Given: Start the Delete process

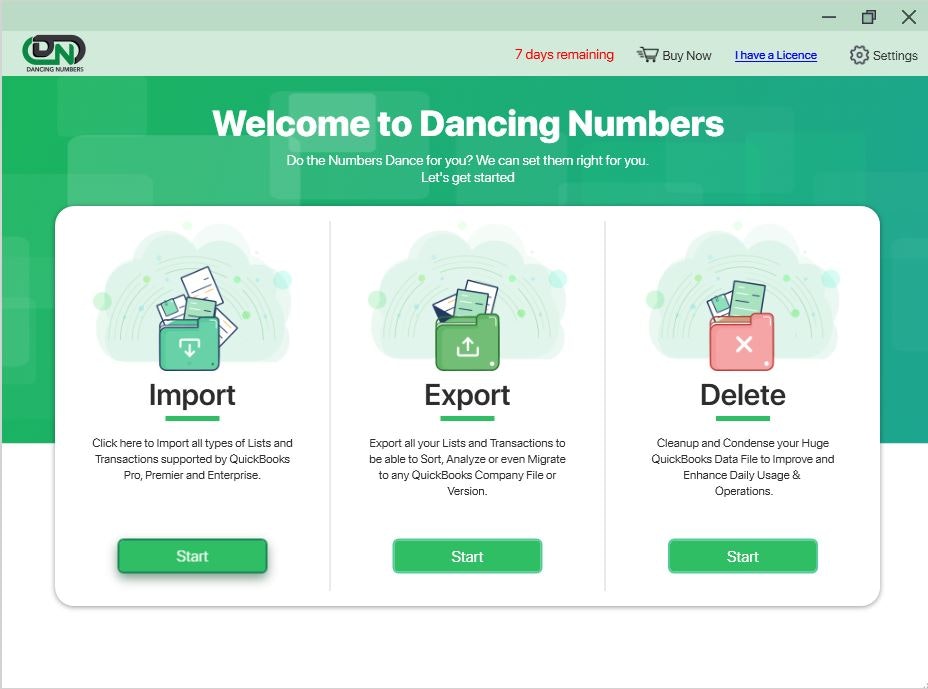Looking at the screenshot, I should (x=742, y=556).
